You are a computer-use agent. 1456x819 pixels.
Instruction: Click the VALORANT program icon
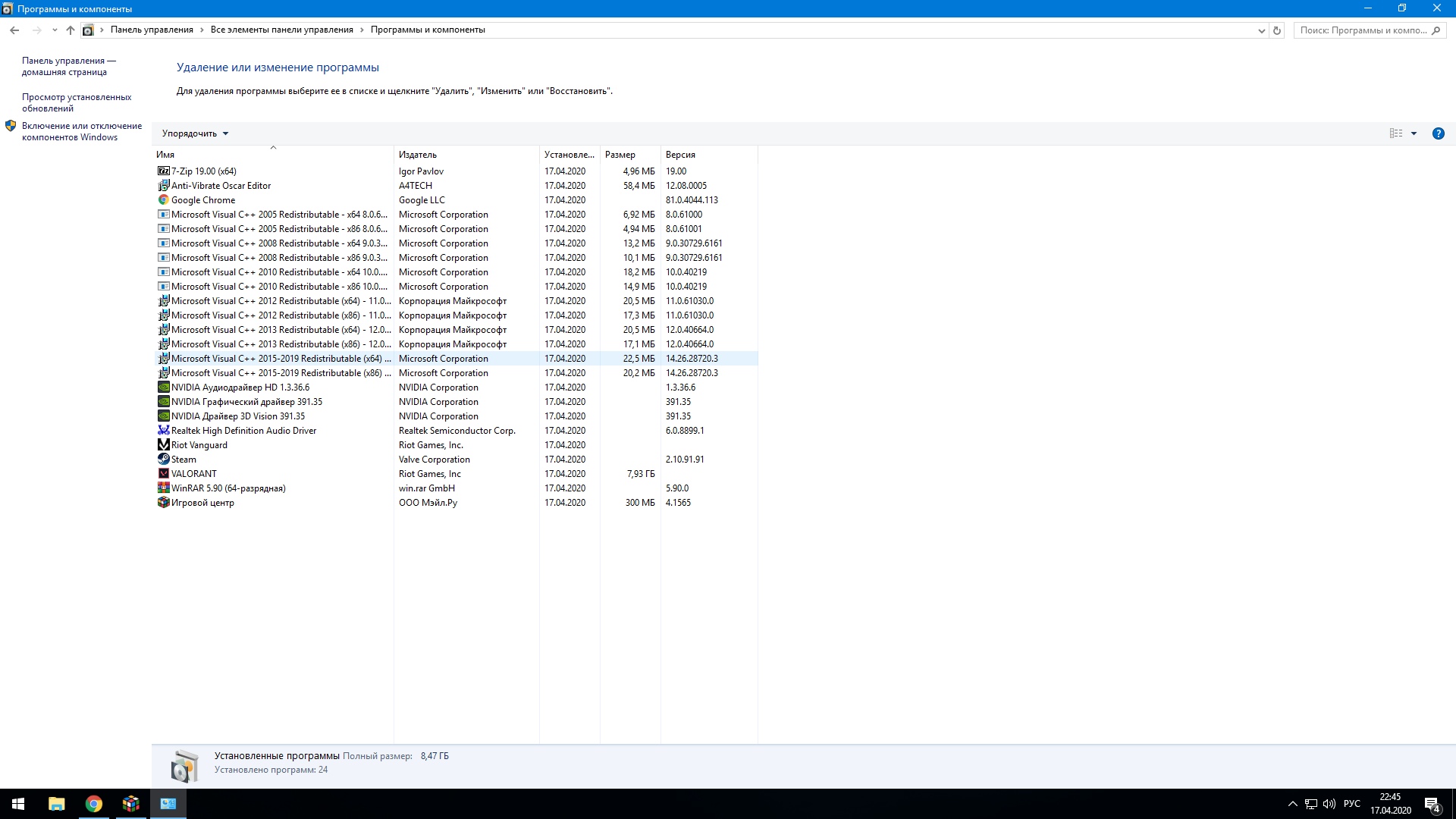[163, 474]
